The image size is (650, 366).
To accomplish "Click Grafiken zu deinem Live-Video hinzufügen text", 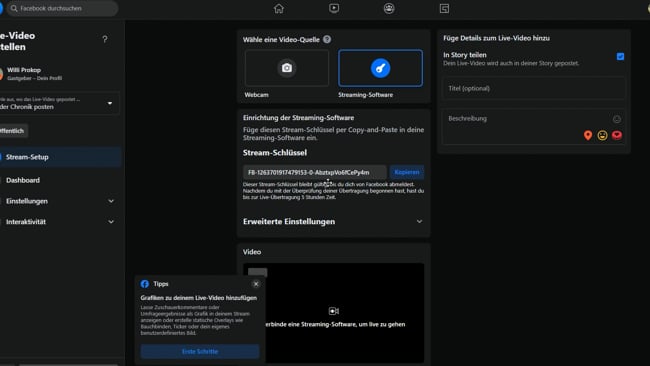I will [199, 298].
